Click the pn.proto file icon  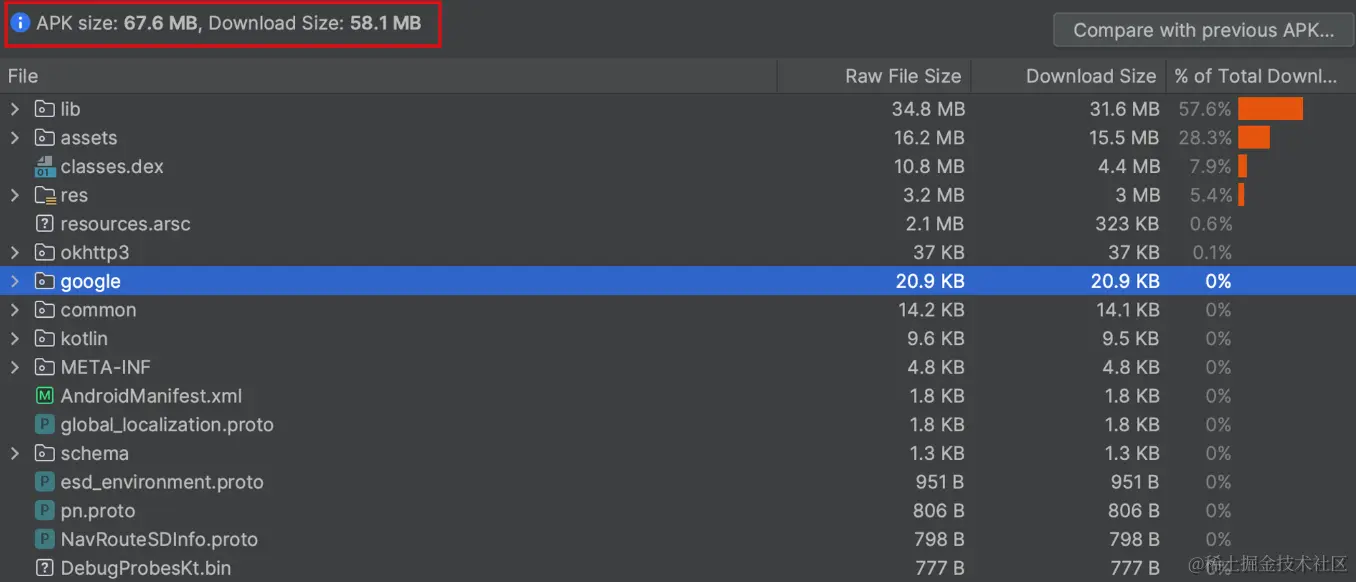pos(44,511)
